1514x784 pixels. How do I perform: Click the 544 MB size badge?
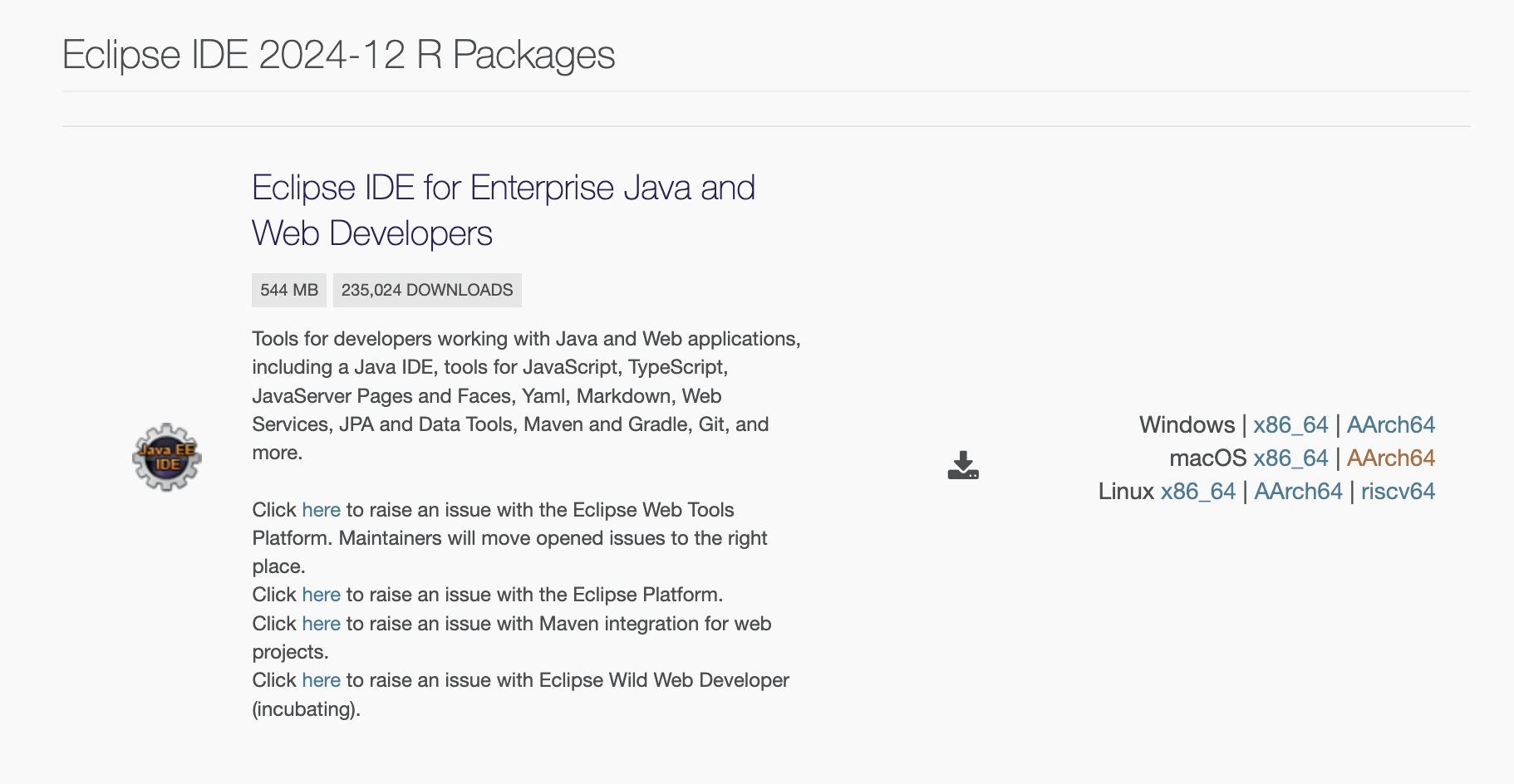pyautogui.click(x=289, y=290)
